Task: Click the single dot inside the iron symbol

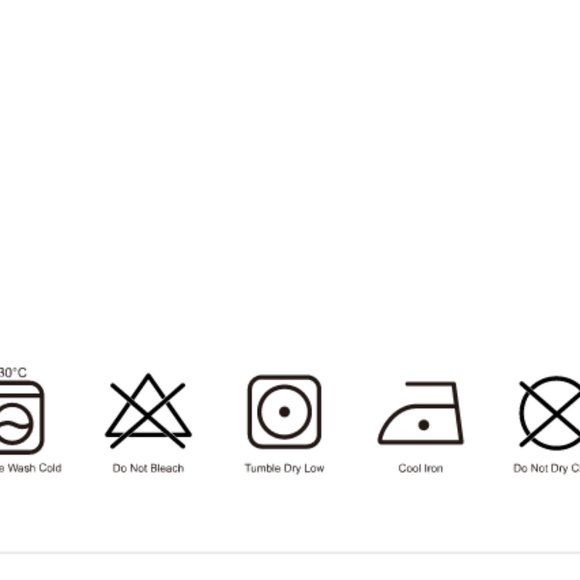Action: pos(424,425)
